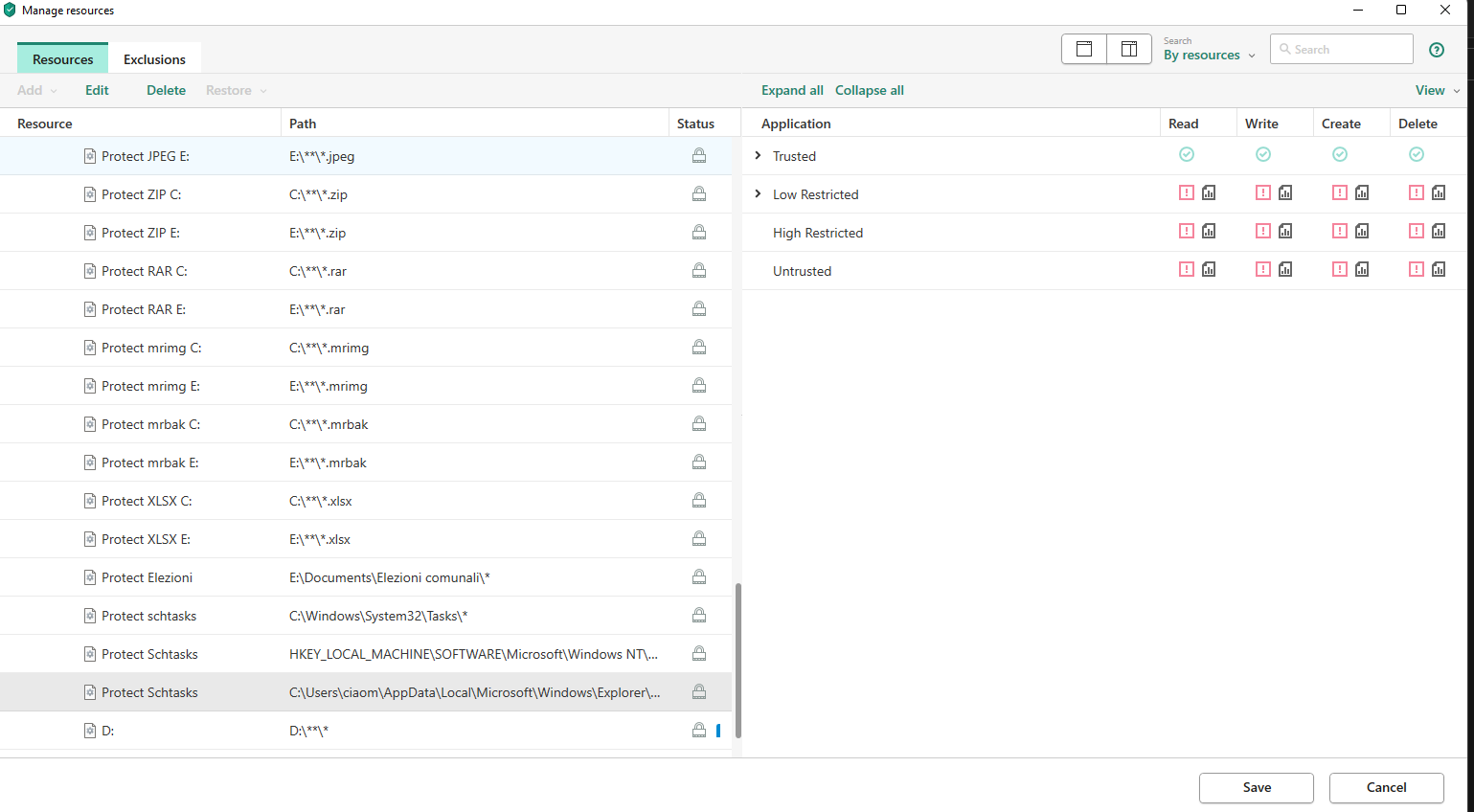Switch to the Exclusions tab
The height and width of the screenshot is (812, 1474).
coord(154,59)
